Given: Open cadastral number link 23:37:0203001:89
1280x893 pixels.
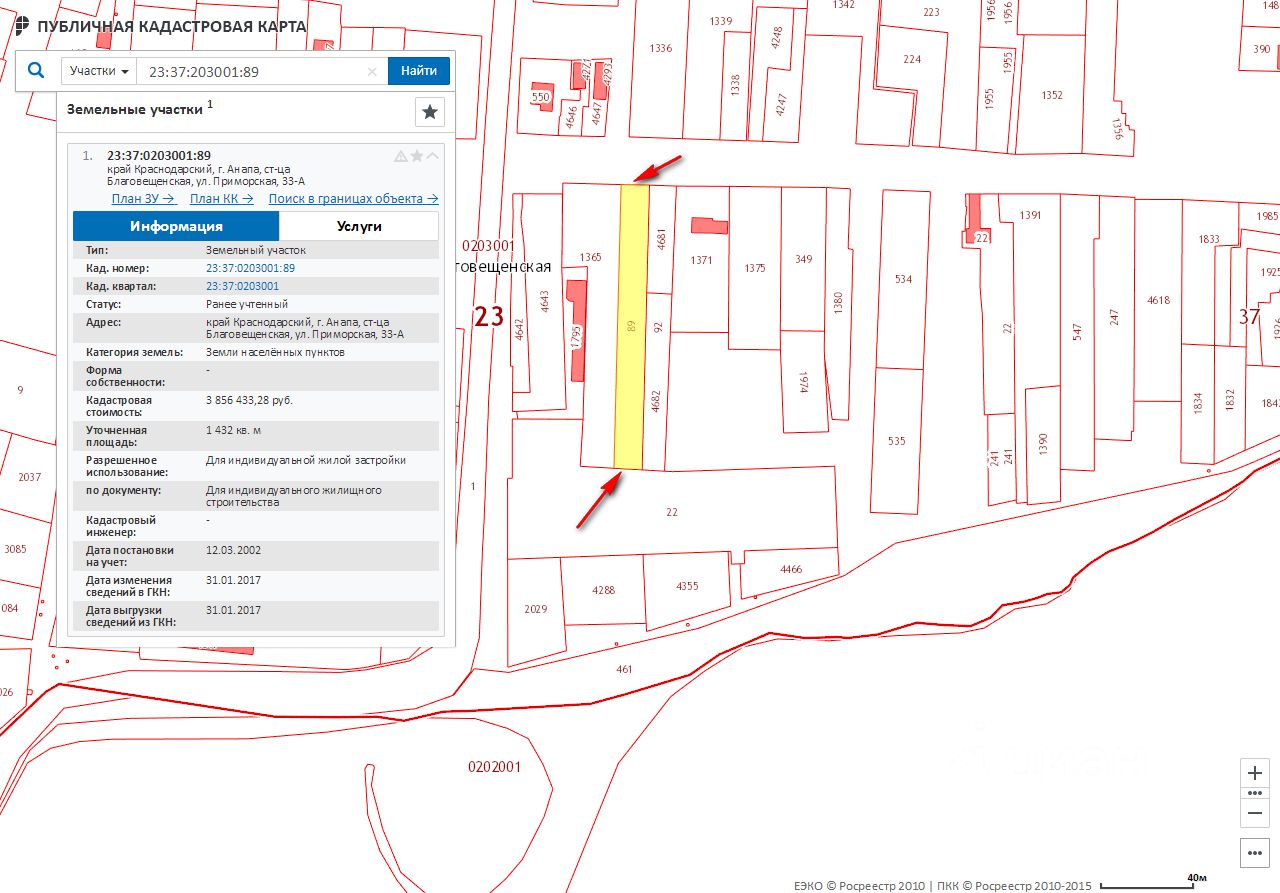Looking at the screenshot, I should (250, 268).
